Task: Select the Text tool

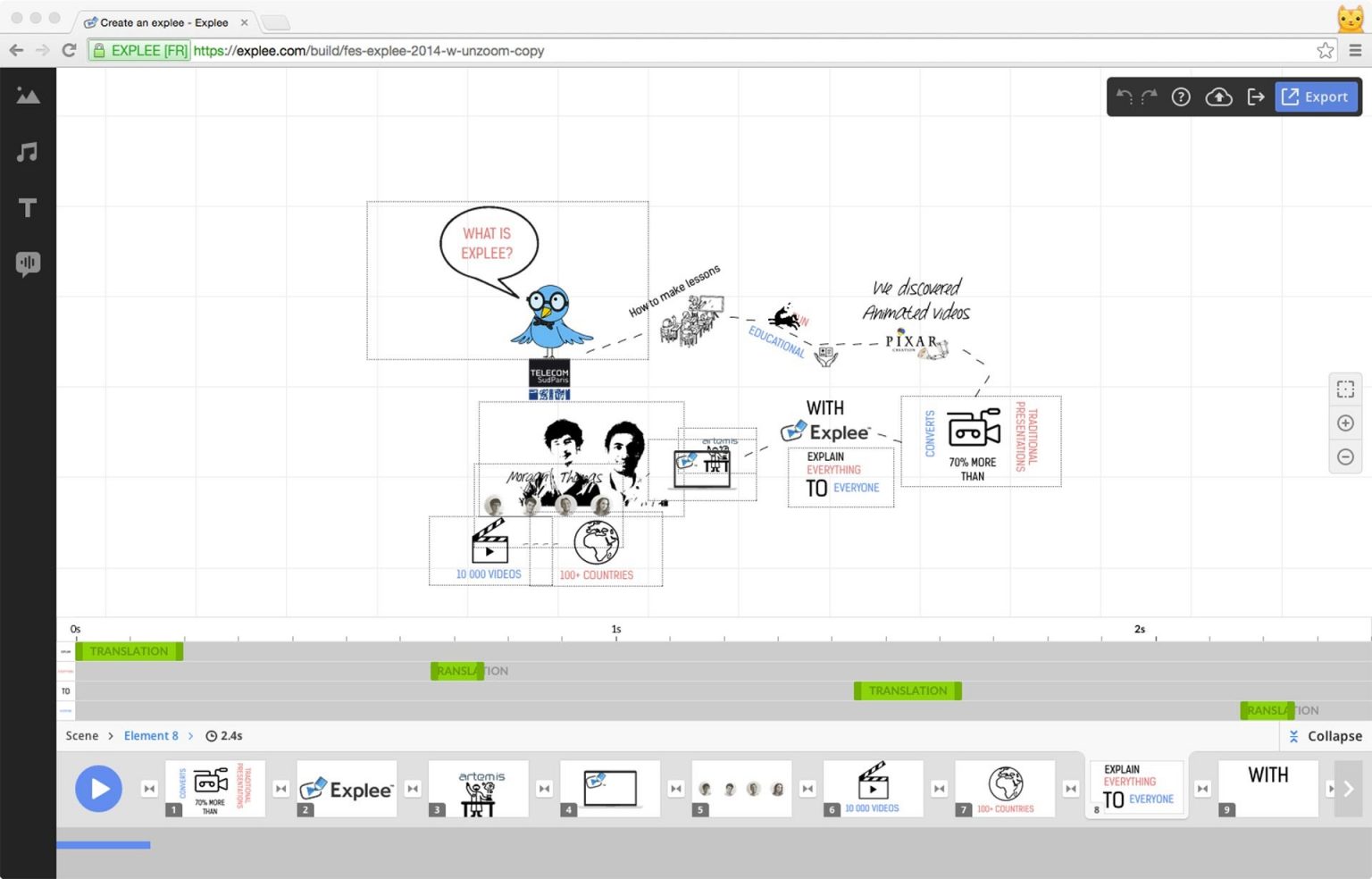Action: [x=28, y=207]
